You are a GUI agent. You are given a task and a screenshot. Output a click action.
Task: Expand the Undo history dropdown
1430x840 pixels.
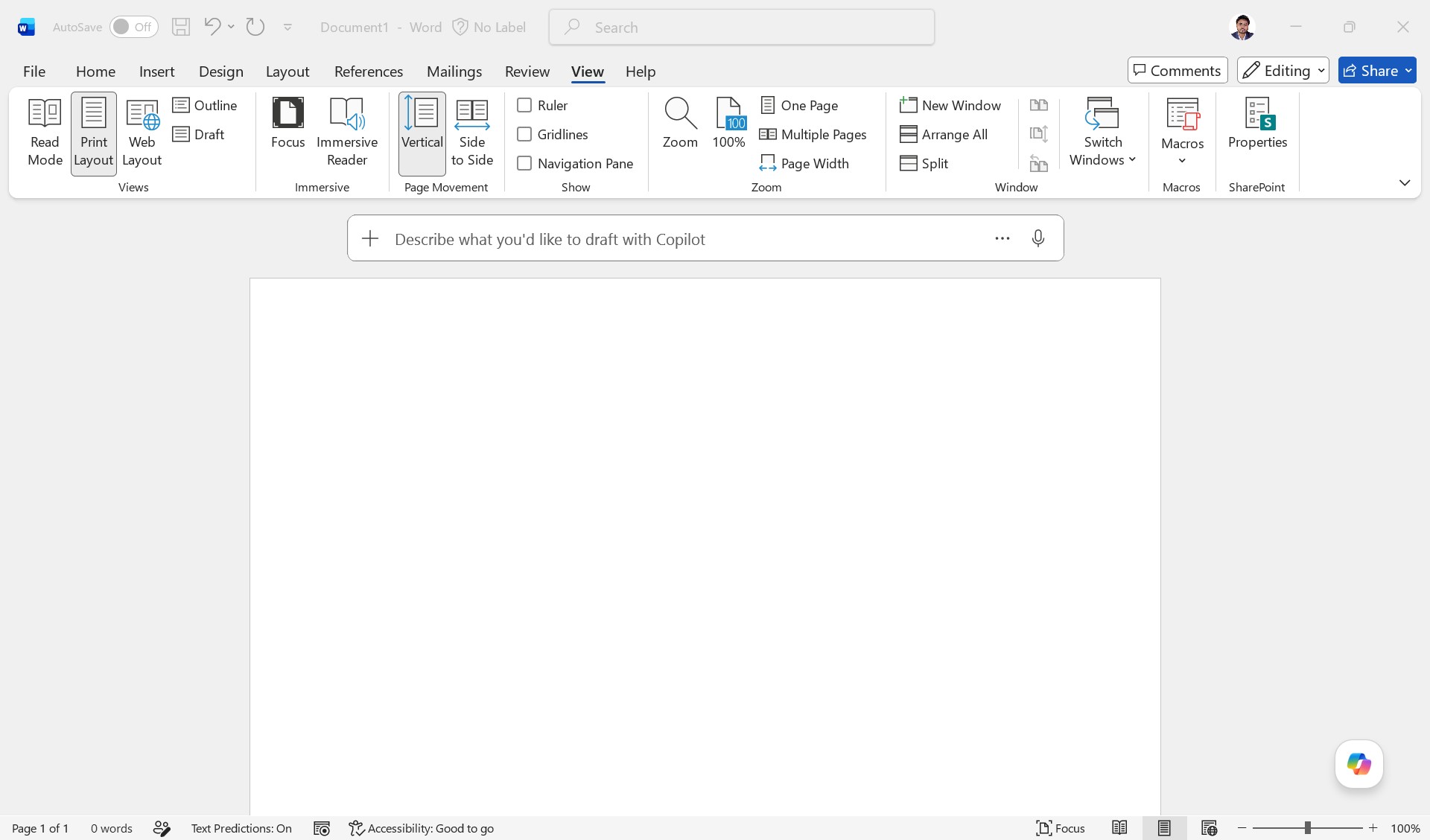coord(232,27)
